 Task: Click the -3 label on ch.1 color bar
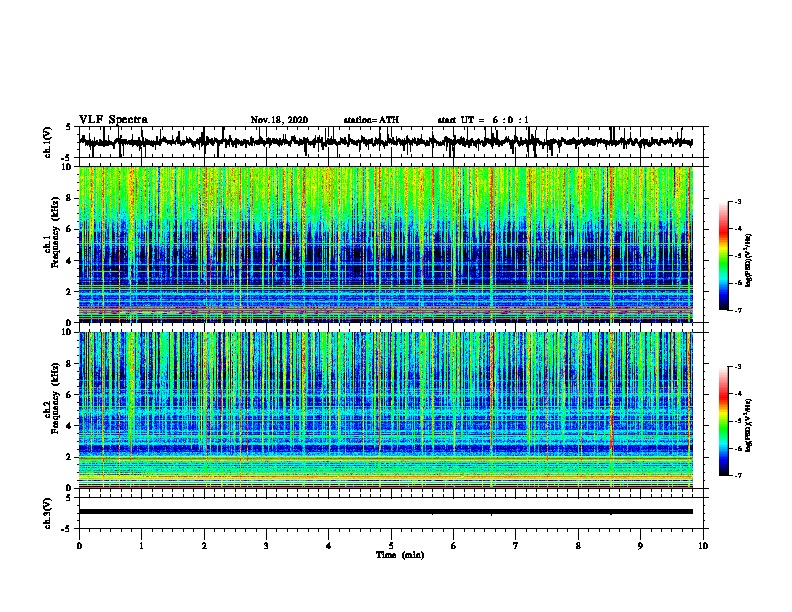[738, 201]
